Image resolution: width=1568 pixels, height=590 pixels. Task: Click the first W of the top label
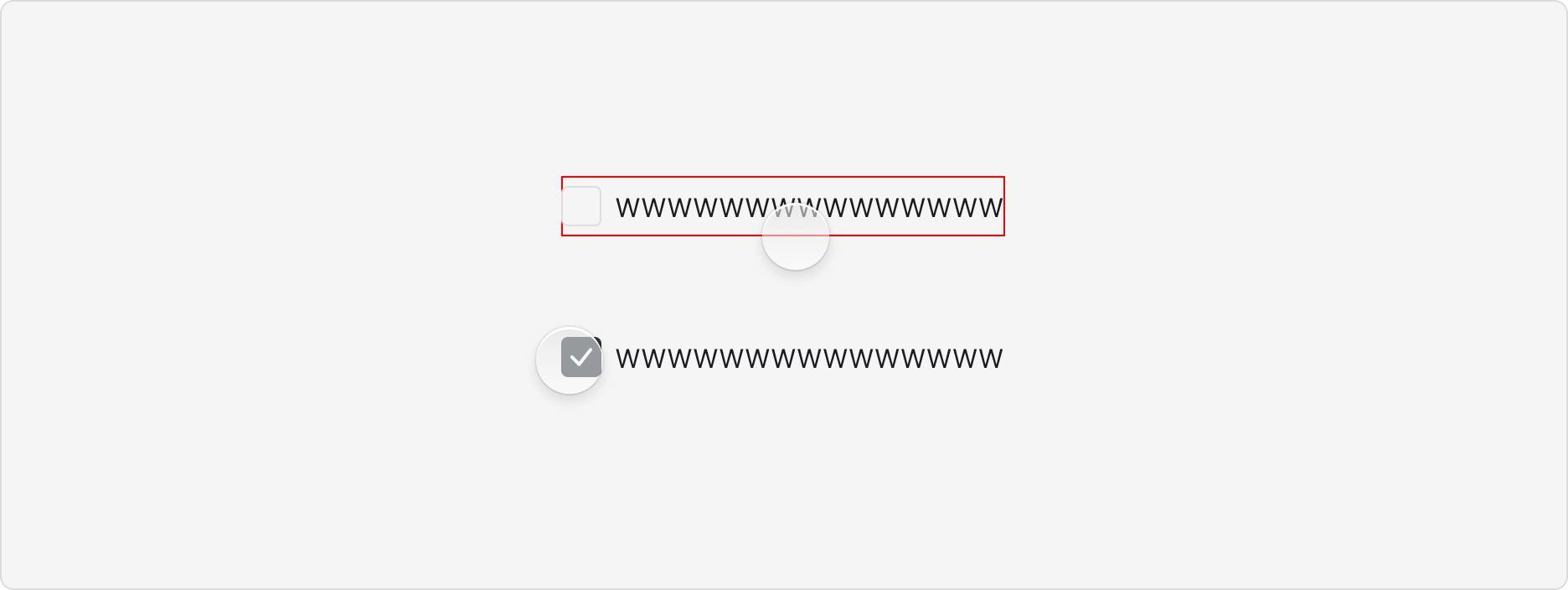point(628,208)
